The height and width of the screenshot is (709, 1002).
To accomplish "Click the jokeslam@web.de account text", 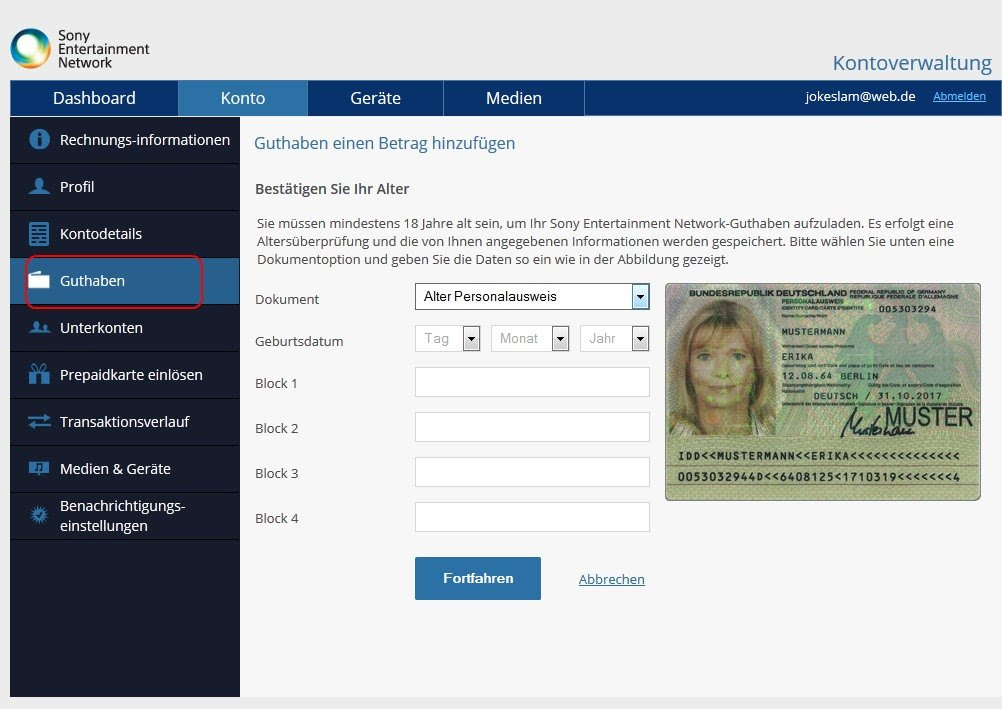I will coord(860,96).
